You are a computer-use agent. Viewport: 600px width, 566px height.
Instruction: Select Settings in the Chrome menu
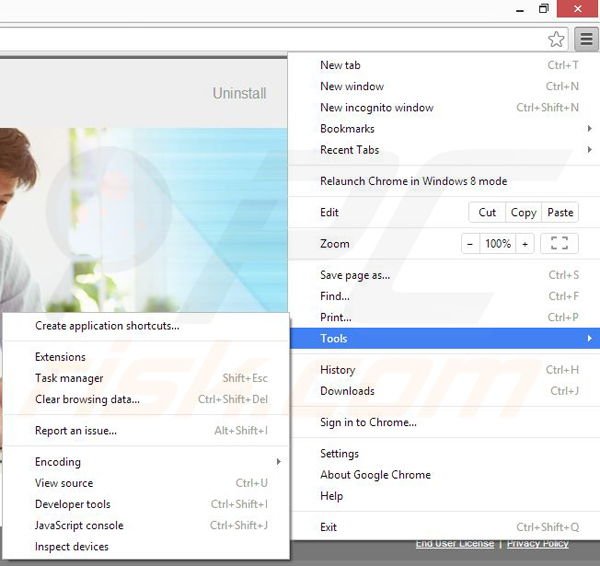pos(339,453)
